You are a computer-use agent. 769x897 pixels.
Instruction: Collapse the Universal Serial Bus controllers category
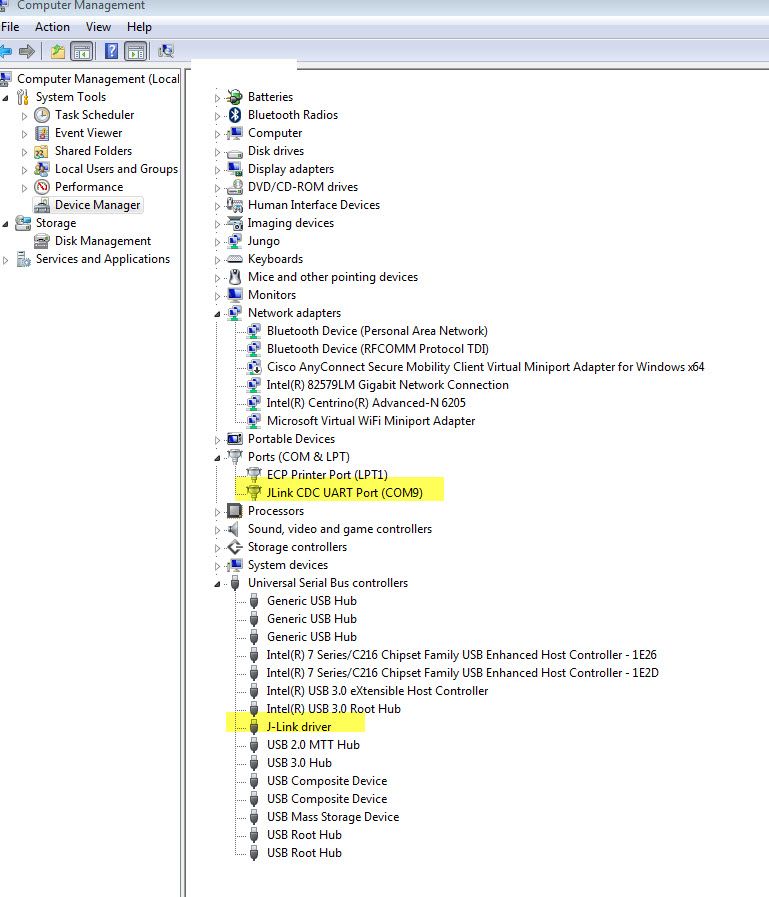click(x=217, y=584)
